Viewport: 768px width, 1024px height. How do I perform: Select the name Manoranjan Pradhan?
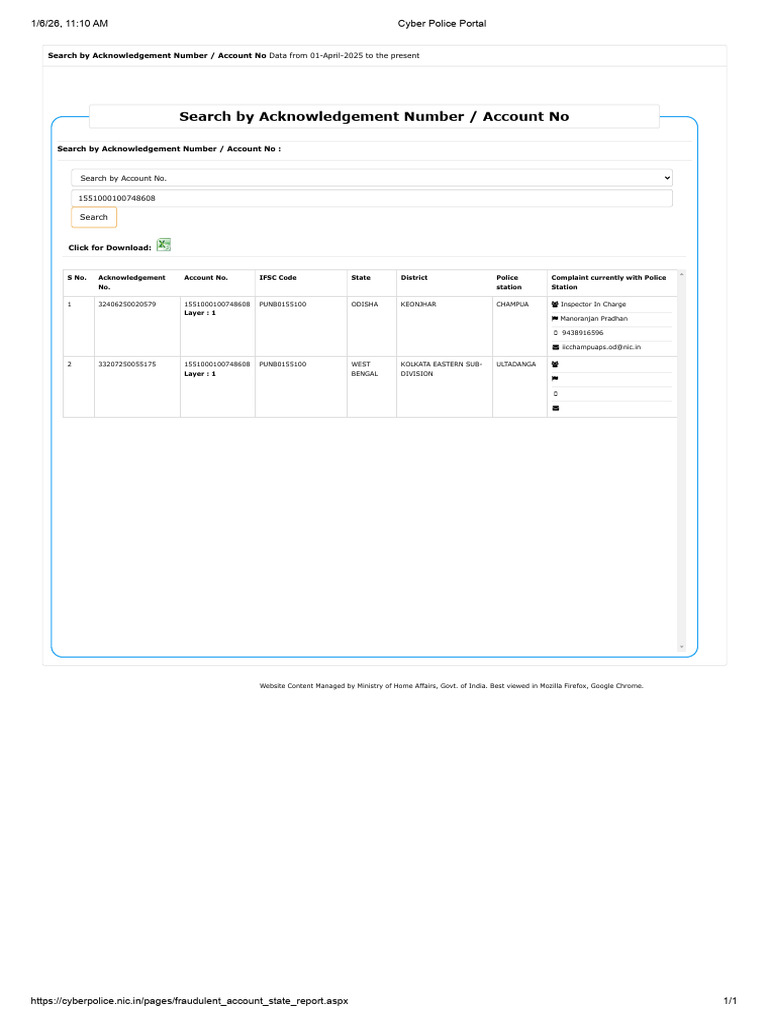pyautogui.click(x=594, y=319)
